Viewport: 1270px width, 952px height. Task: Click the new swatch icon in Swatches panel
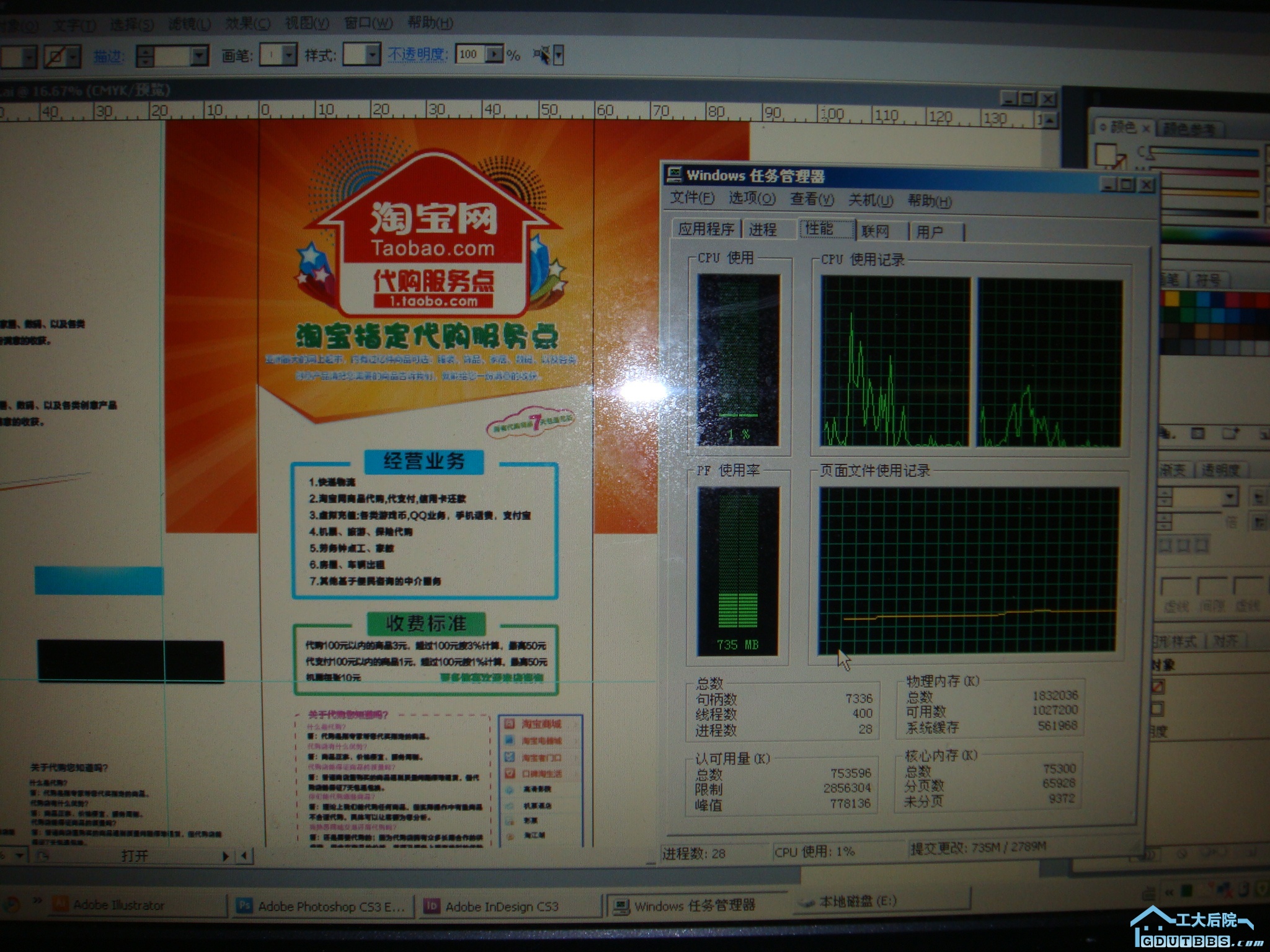1230,433
